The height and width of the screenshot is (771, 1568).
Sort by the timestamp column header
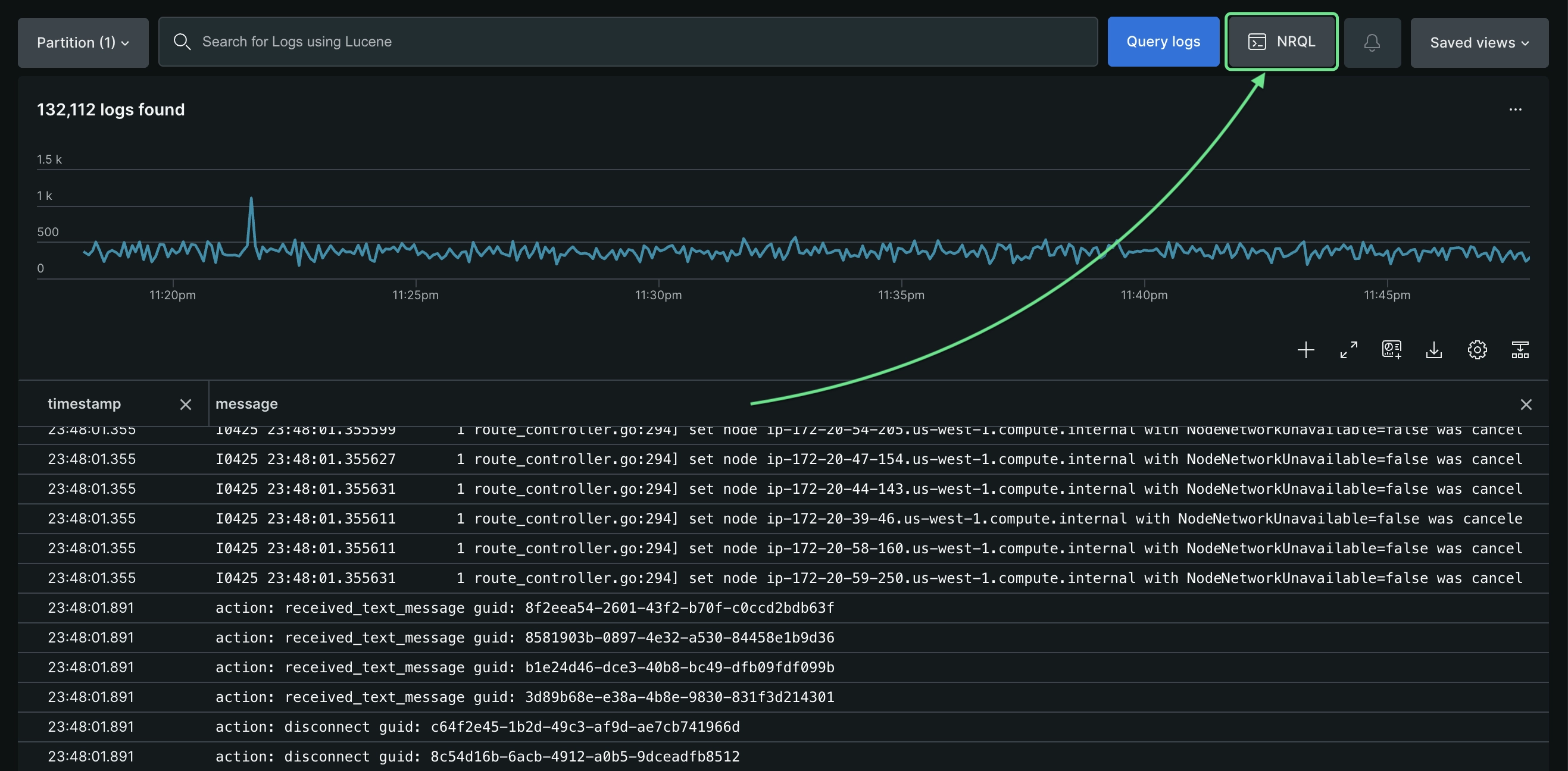click(x=85, y=403)
